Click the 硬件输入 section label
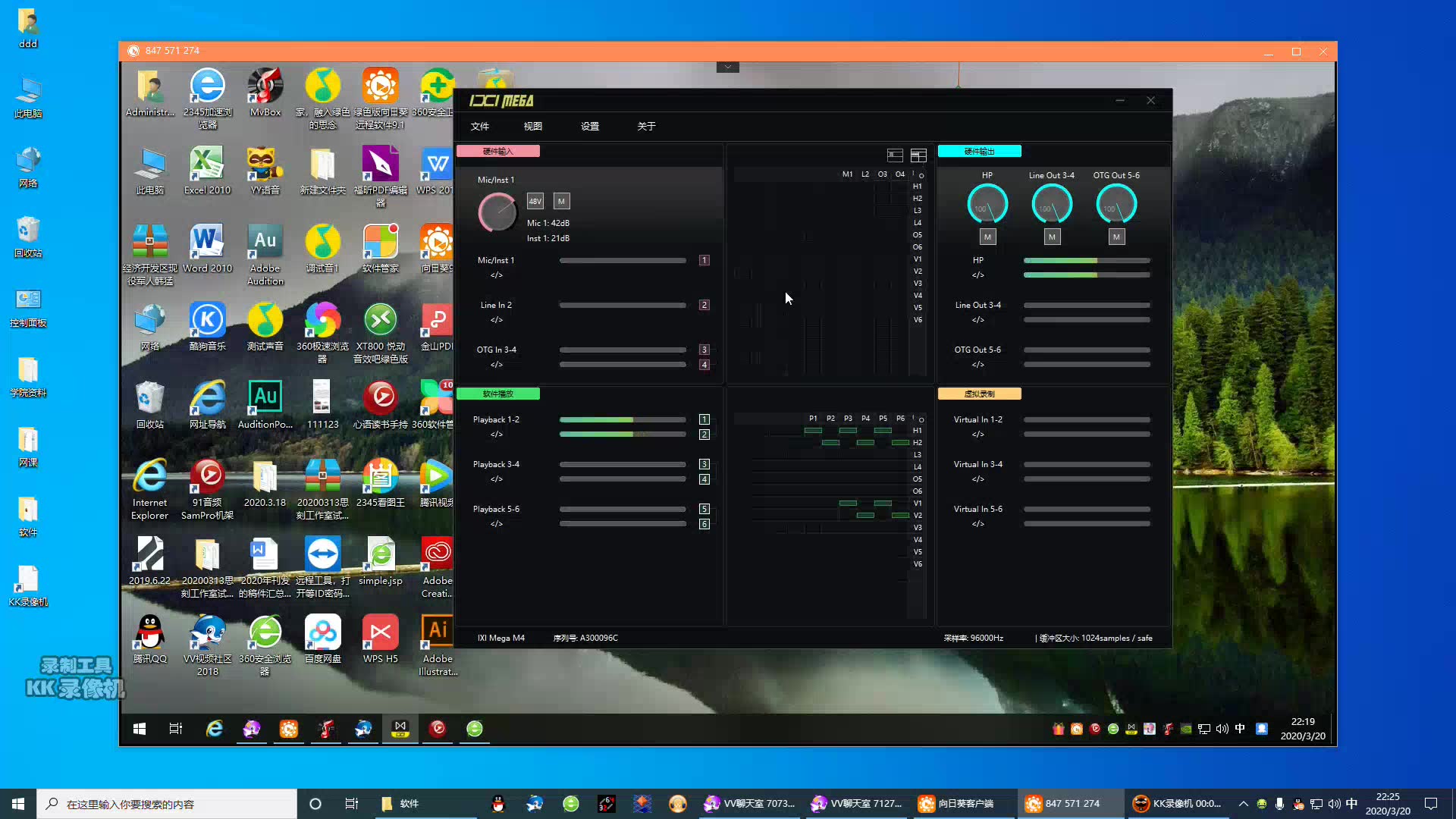This screenshot has height=819, width=1456. pyautogui.click(x=497, y=152)
